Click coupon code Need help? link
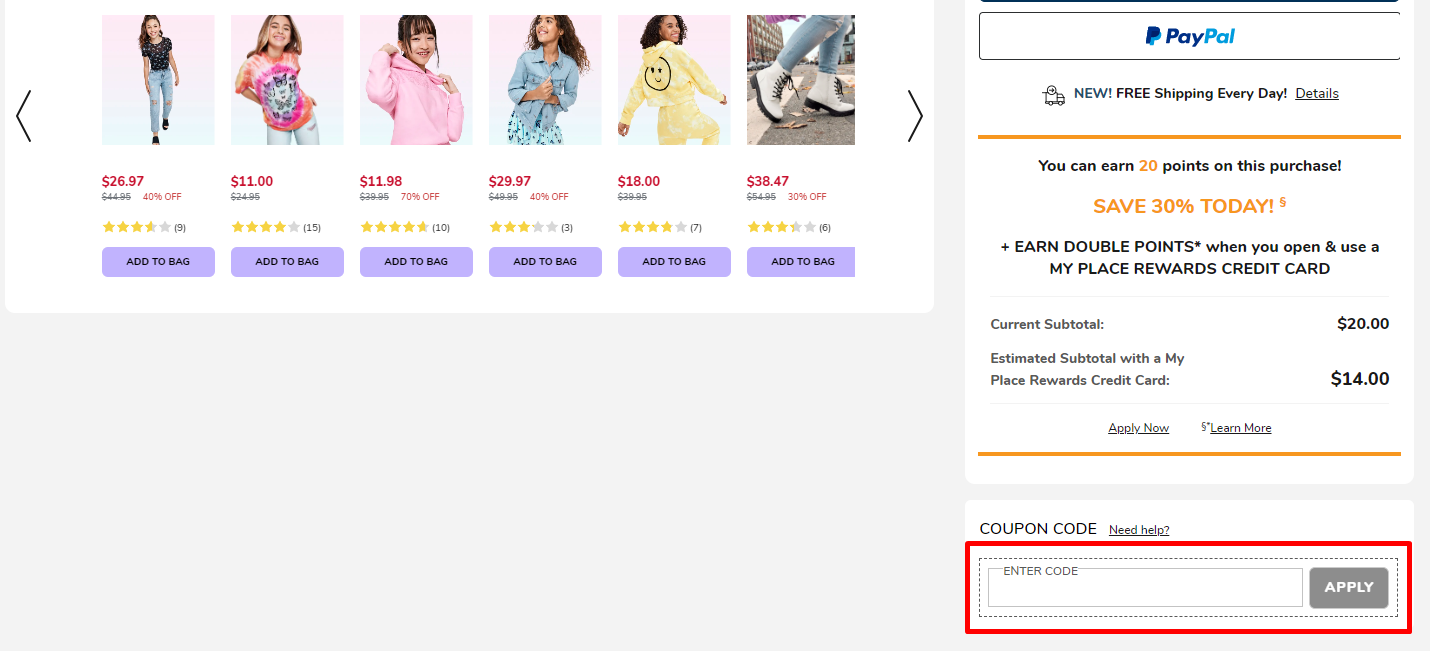Screen dimensions: 1434x651 [x=1139, y=530]
